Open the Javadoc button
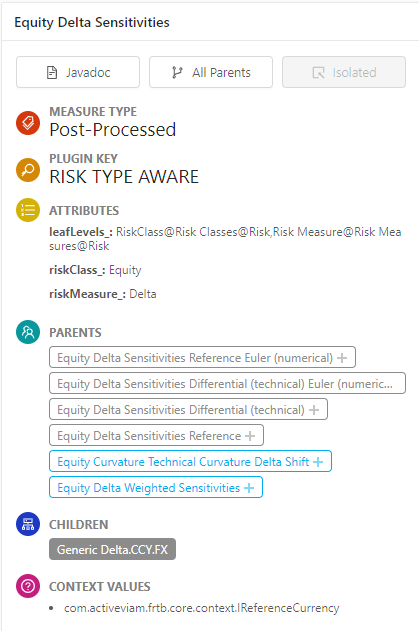The height and width of the screenshot is (631, 419). point(78,72)
